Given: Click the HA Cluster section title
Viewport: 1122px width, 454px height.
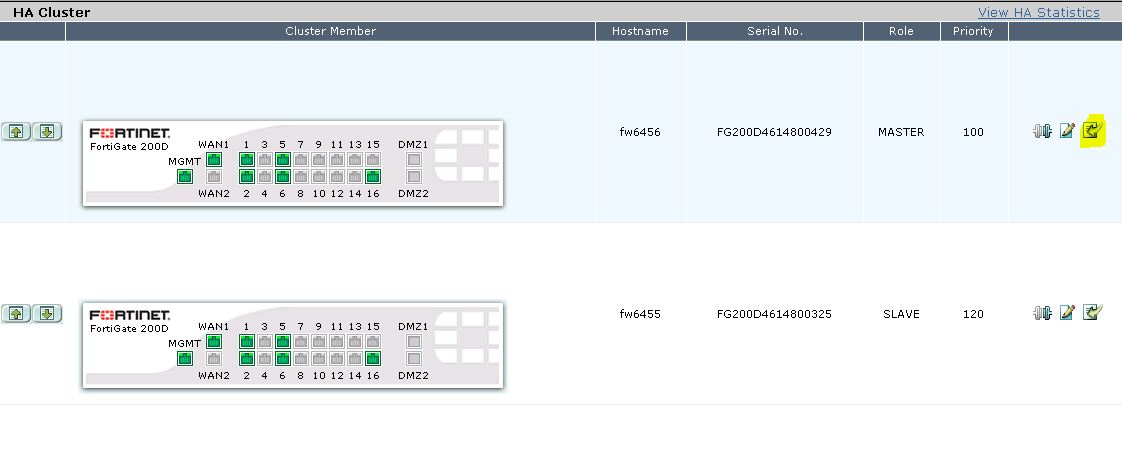Looking at the screenshot, I should tap(52, 12).
